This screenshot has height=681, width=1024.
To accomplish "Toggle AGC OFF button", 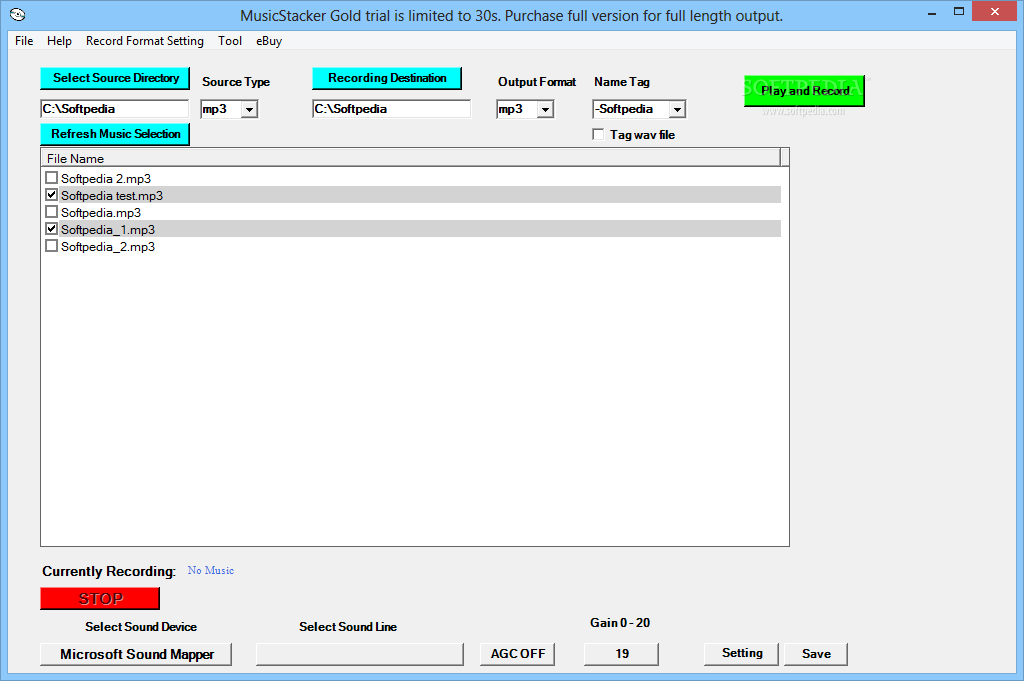I will point(517,654).
